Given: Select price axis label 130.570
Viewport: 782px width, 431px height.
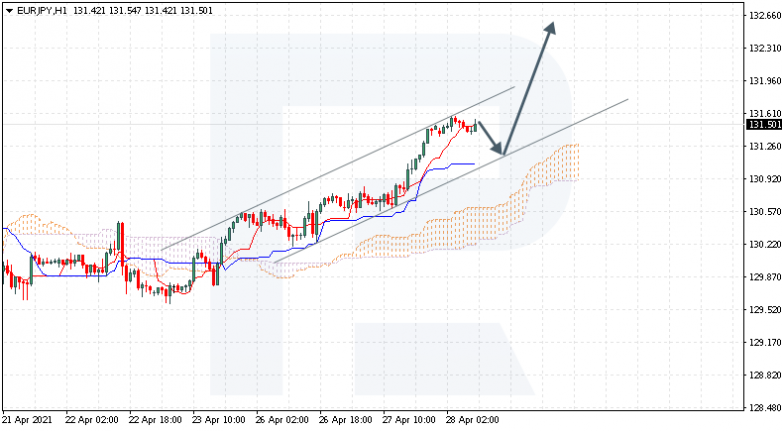Looking at the screenshot, I should (x=765, y=212).
